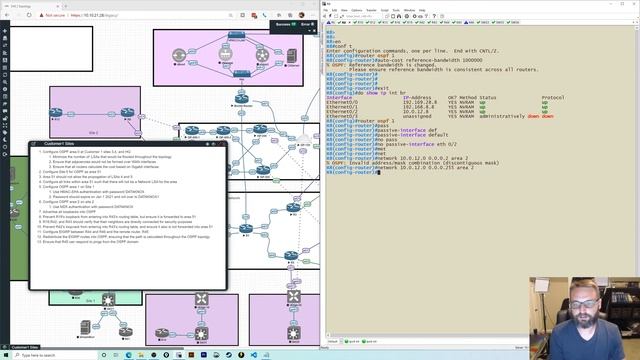Click the Error counter in notification panel
The image size is (640, 360).
point(307,24)
